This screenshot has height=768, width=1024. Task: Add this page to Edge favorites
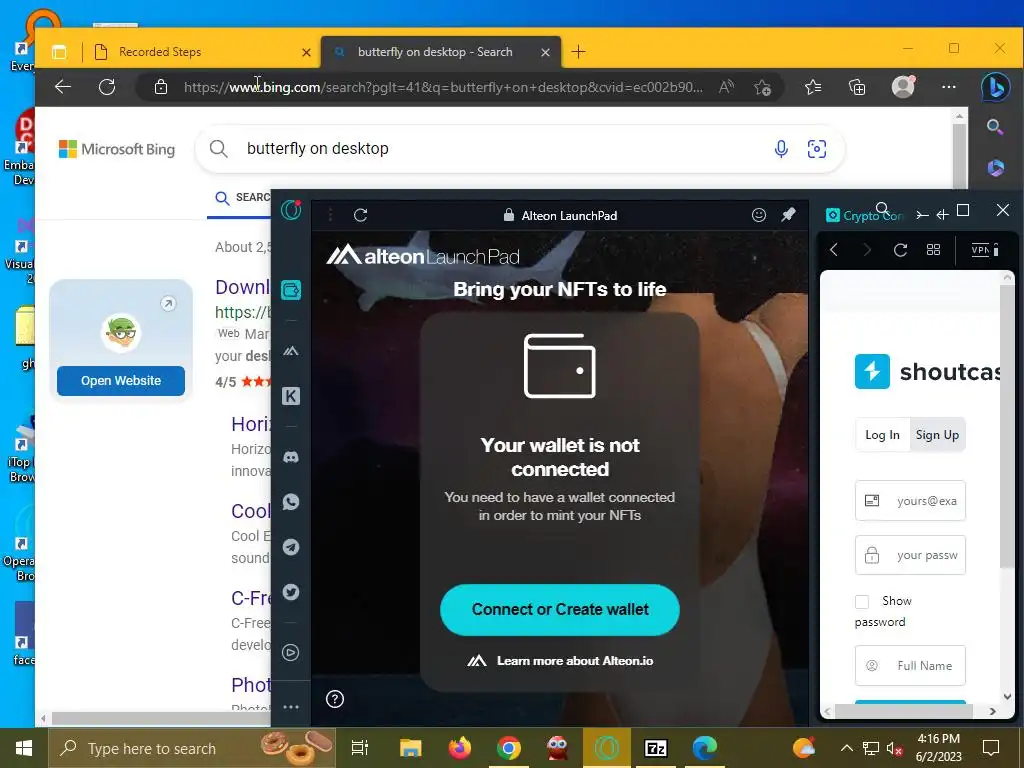(x=762, y=87)
